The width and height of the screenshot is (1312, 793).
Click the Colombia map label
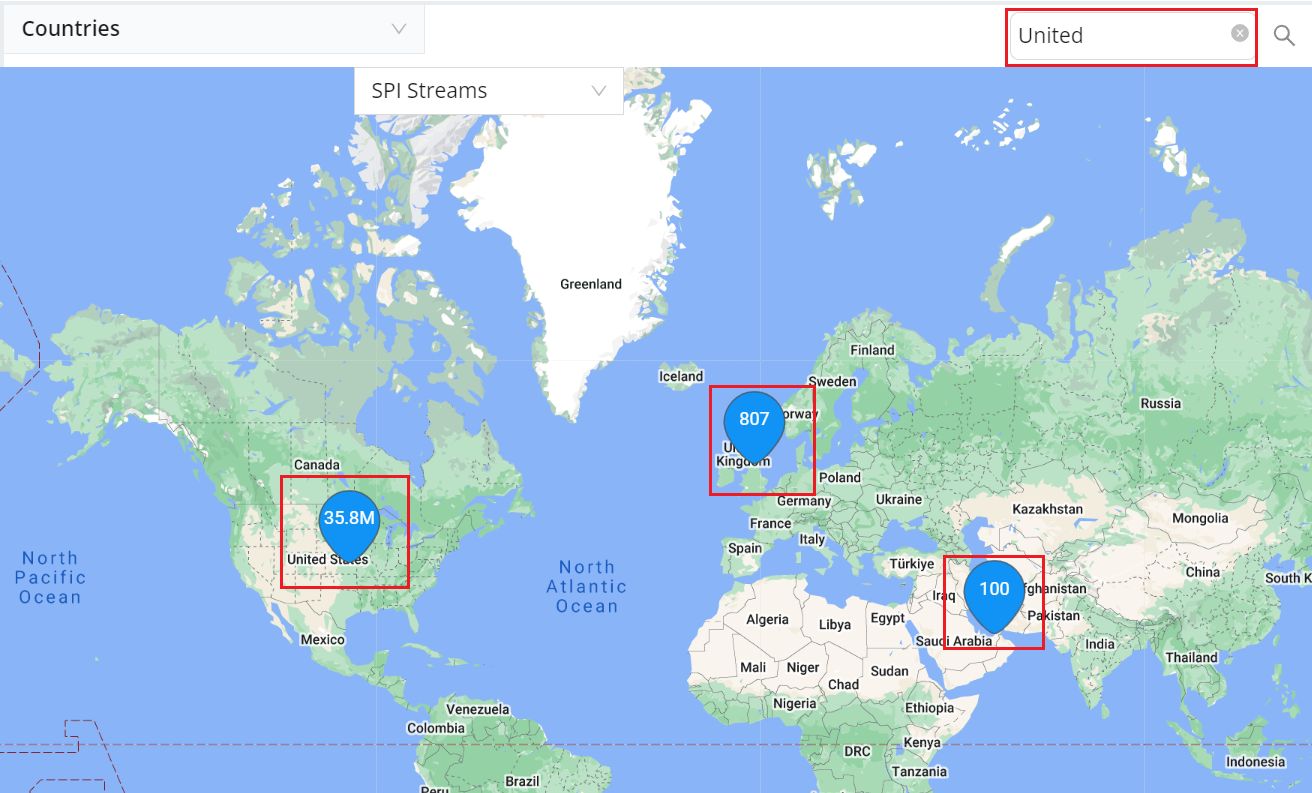(x=436, y=729)
